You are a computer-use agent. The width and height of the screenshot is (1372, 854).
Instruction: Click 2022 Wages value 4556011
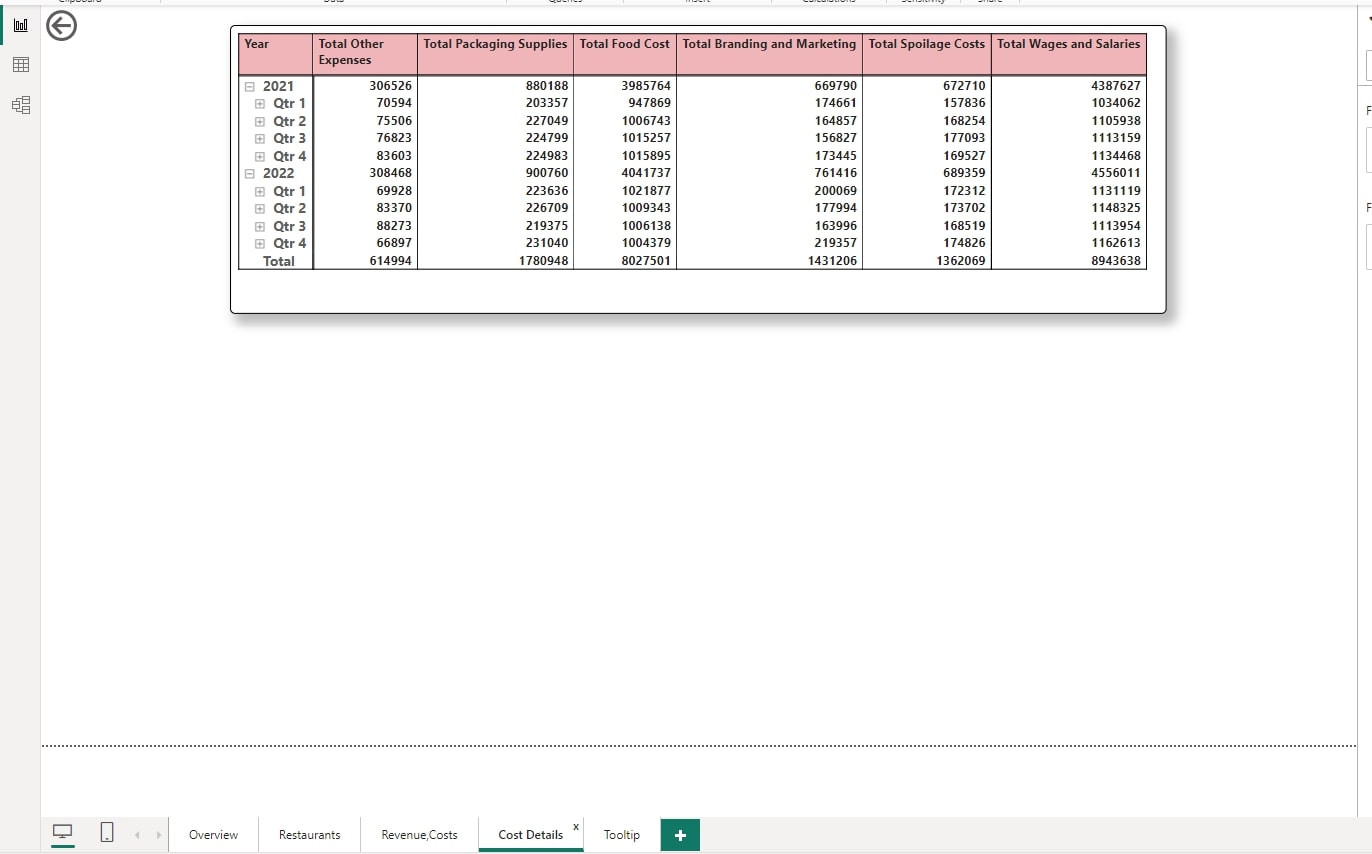click(x=1116, y=173)
